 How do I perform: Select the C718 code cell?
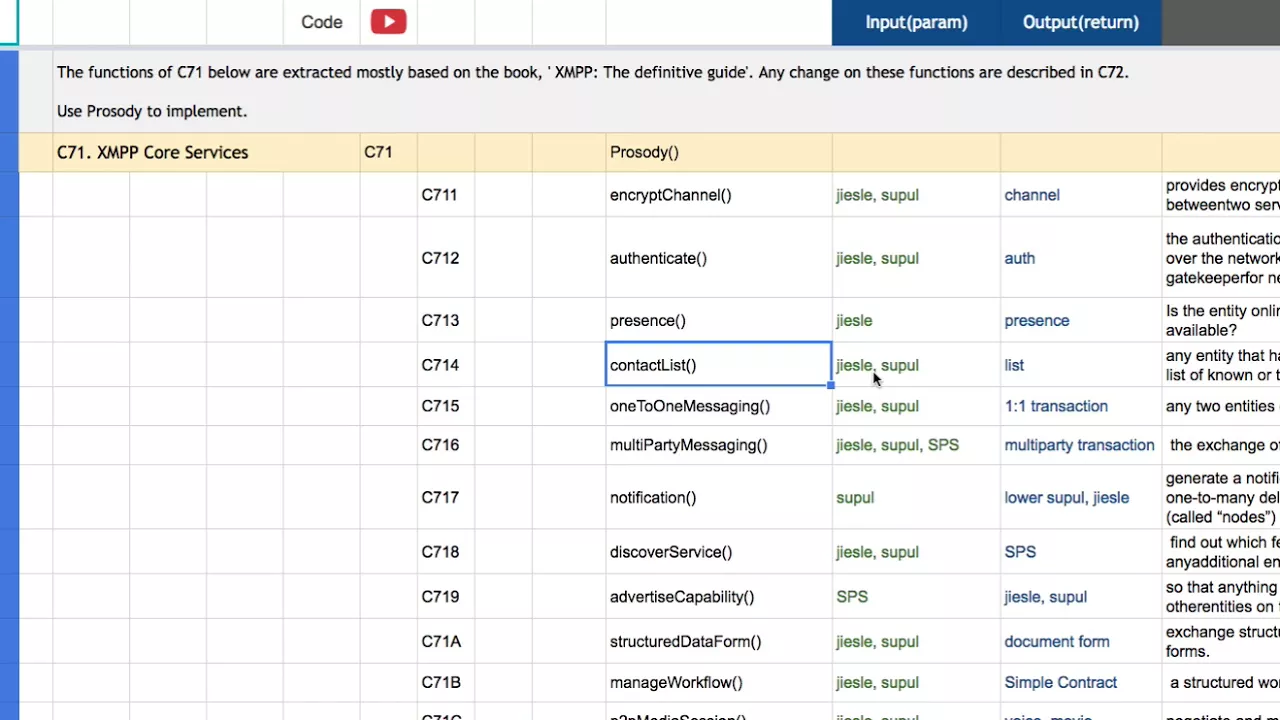pos(446,552)
